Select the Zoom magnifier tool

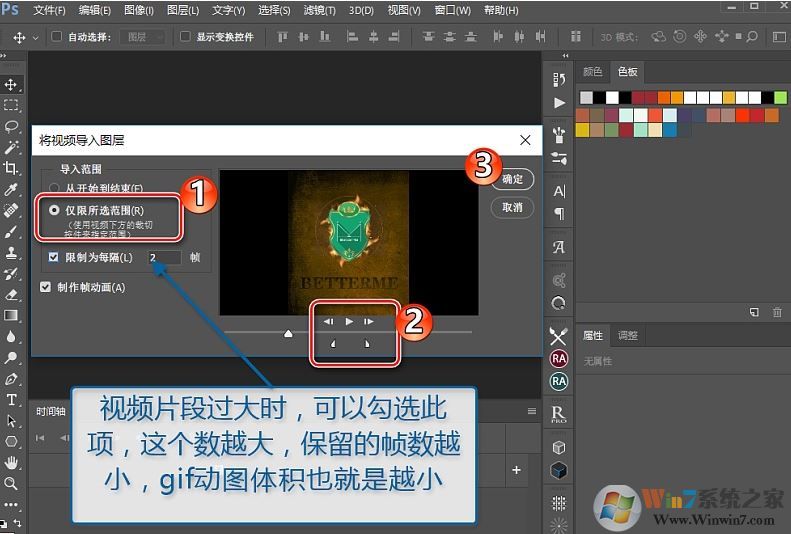(x=11, y=483)
